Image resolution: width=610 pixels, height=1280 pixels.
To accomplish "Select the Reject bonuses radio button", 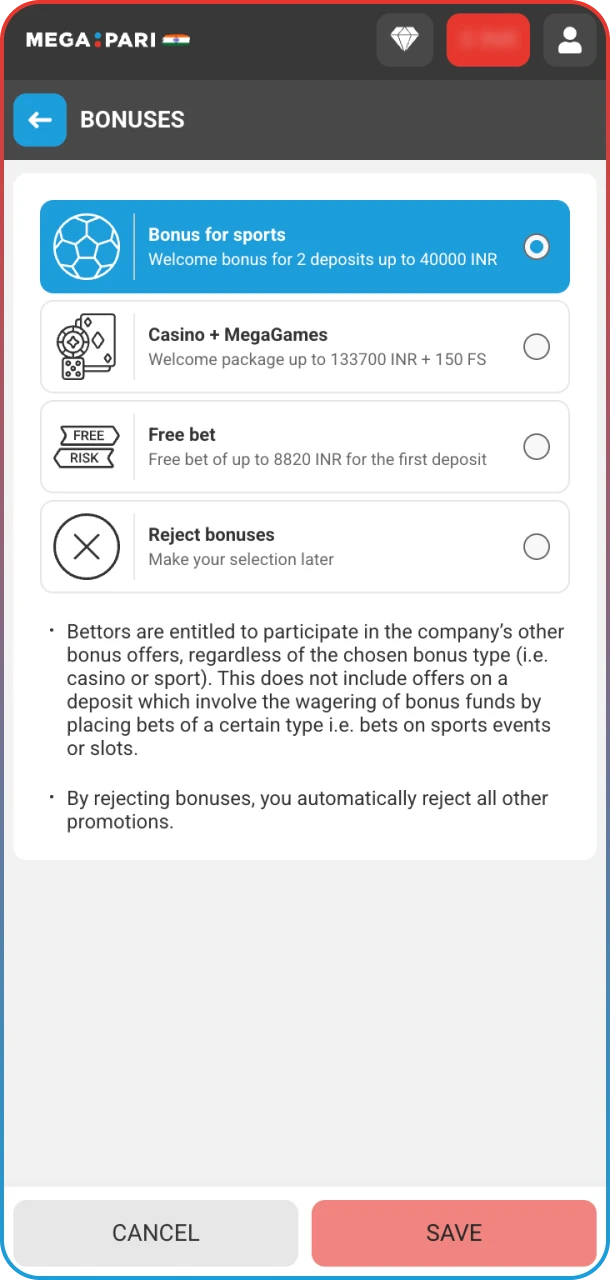I will click(537, 546).
